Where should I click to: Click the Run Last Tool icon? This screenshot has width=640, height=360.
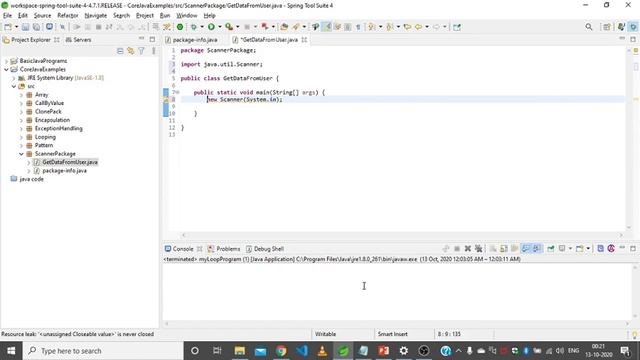click(229, 27)
